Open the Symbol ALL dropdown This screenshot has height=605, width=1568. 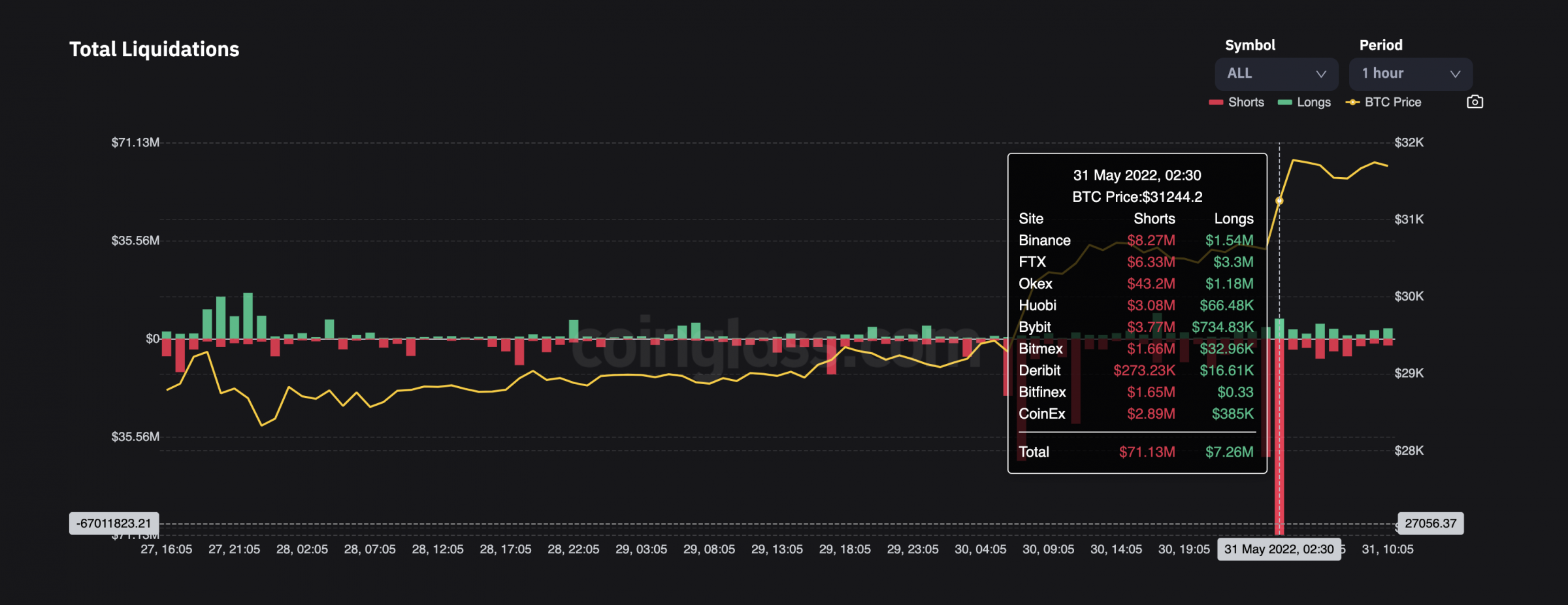(x=1276, y=74)
